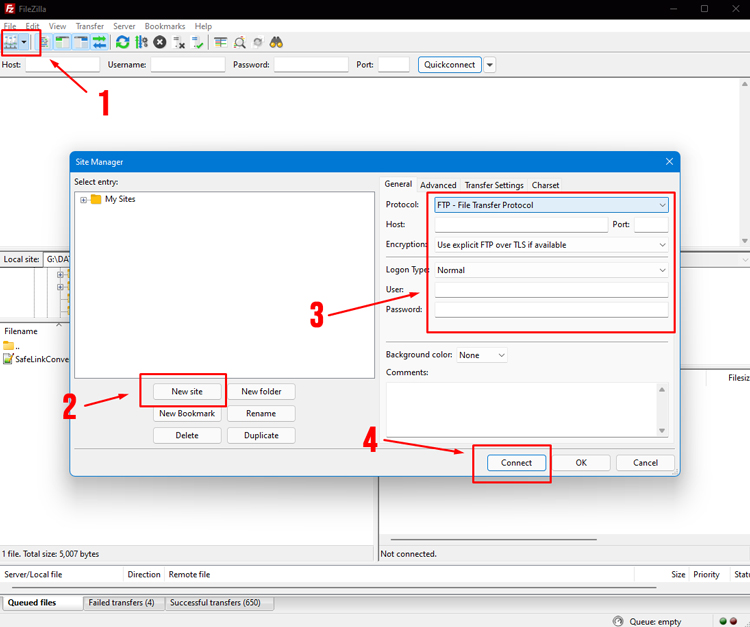Open the Server menu
Image resolution: width=750 pixels, height=627 pixels.
(124, 26)
